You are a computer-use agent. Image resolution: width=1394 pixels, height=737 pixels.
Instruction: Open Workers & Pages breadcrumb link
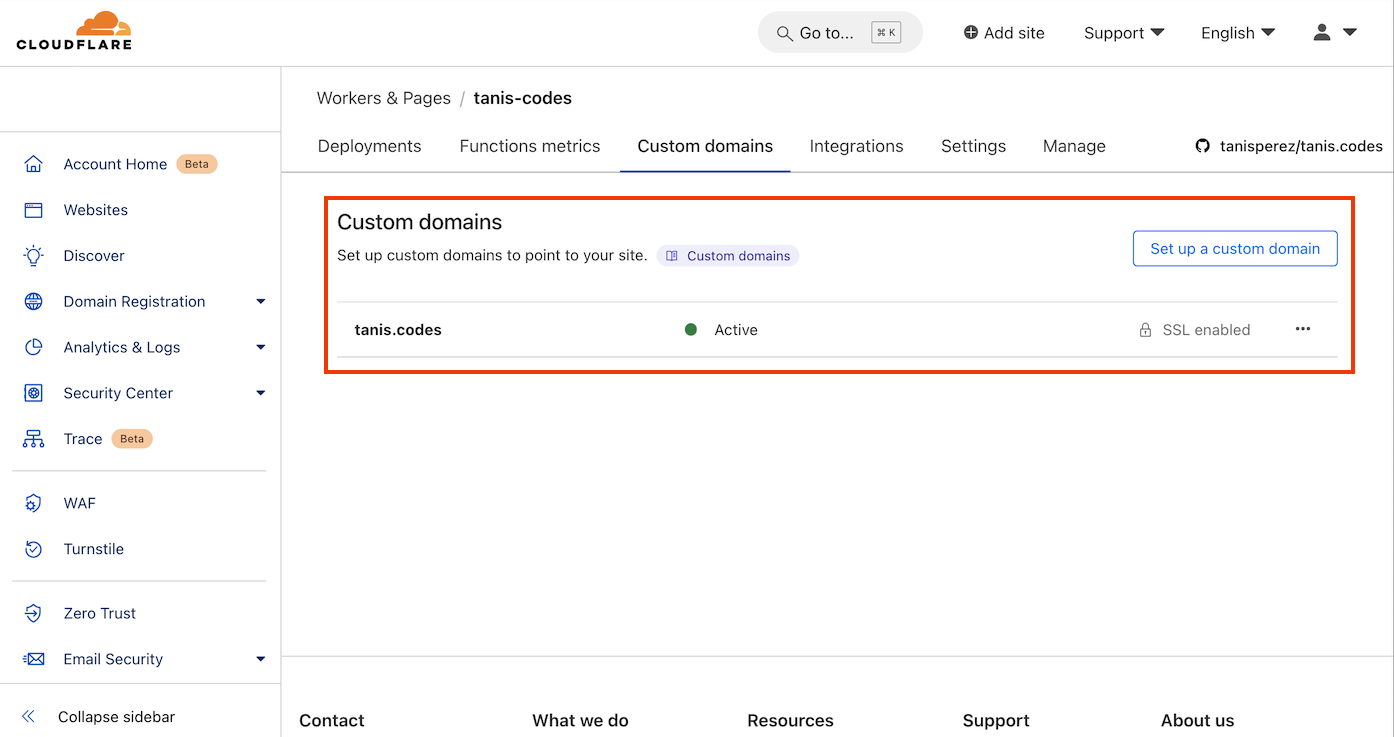(x=383, y=97)
